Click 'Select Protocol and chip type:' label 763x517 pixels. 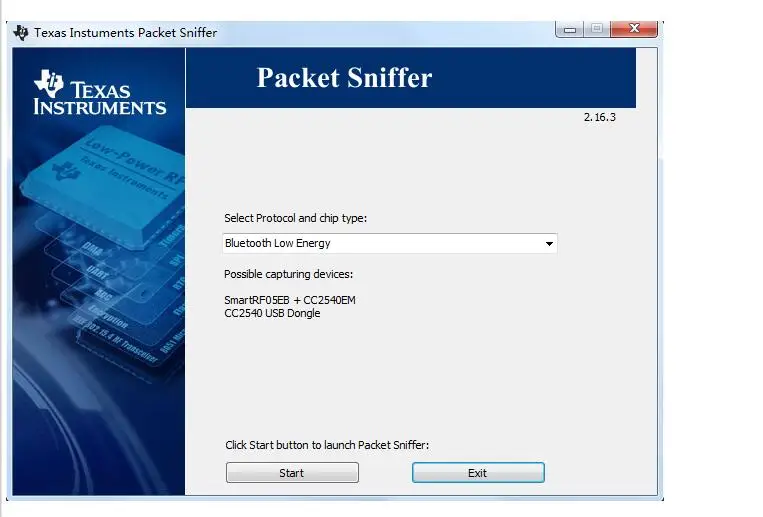(x=295, y=218)
